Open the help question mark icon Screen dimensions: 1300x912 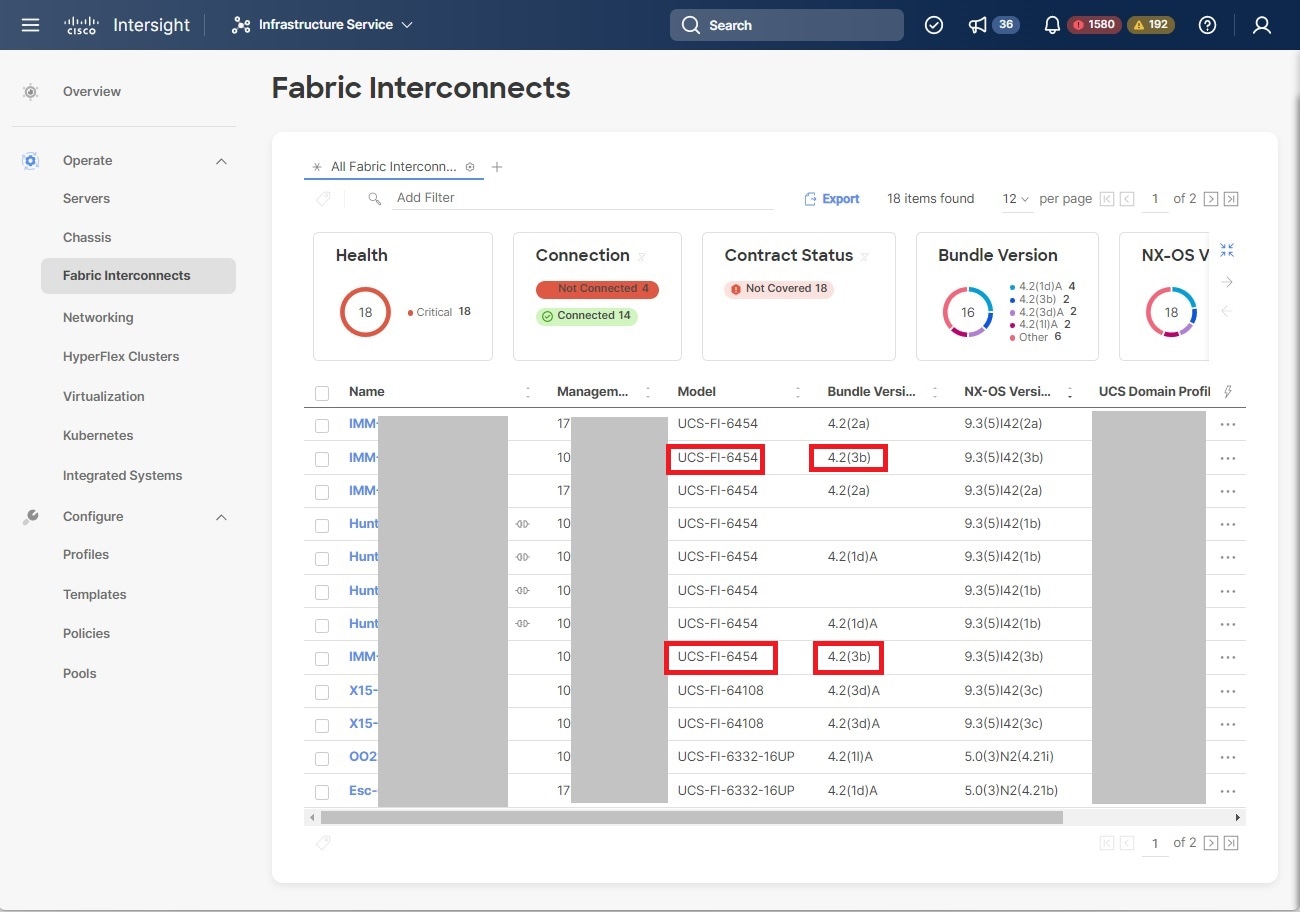[x=1207, y=25]
